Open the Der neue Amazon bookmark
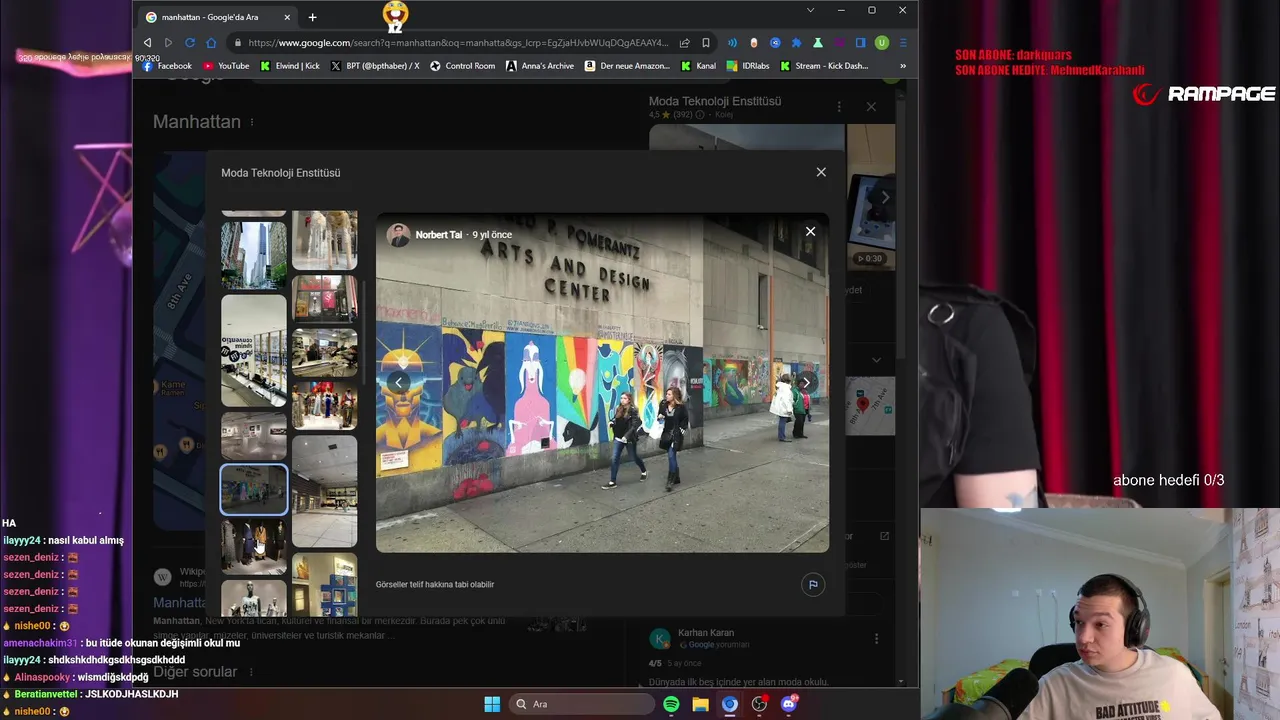This screenshot has width=1280, height=720. (x=628, y=66)
